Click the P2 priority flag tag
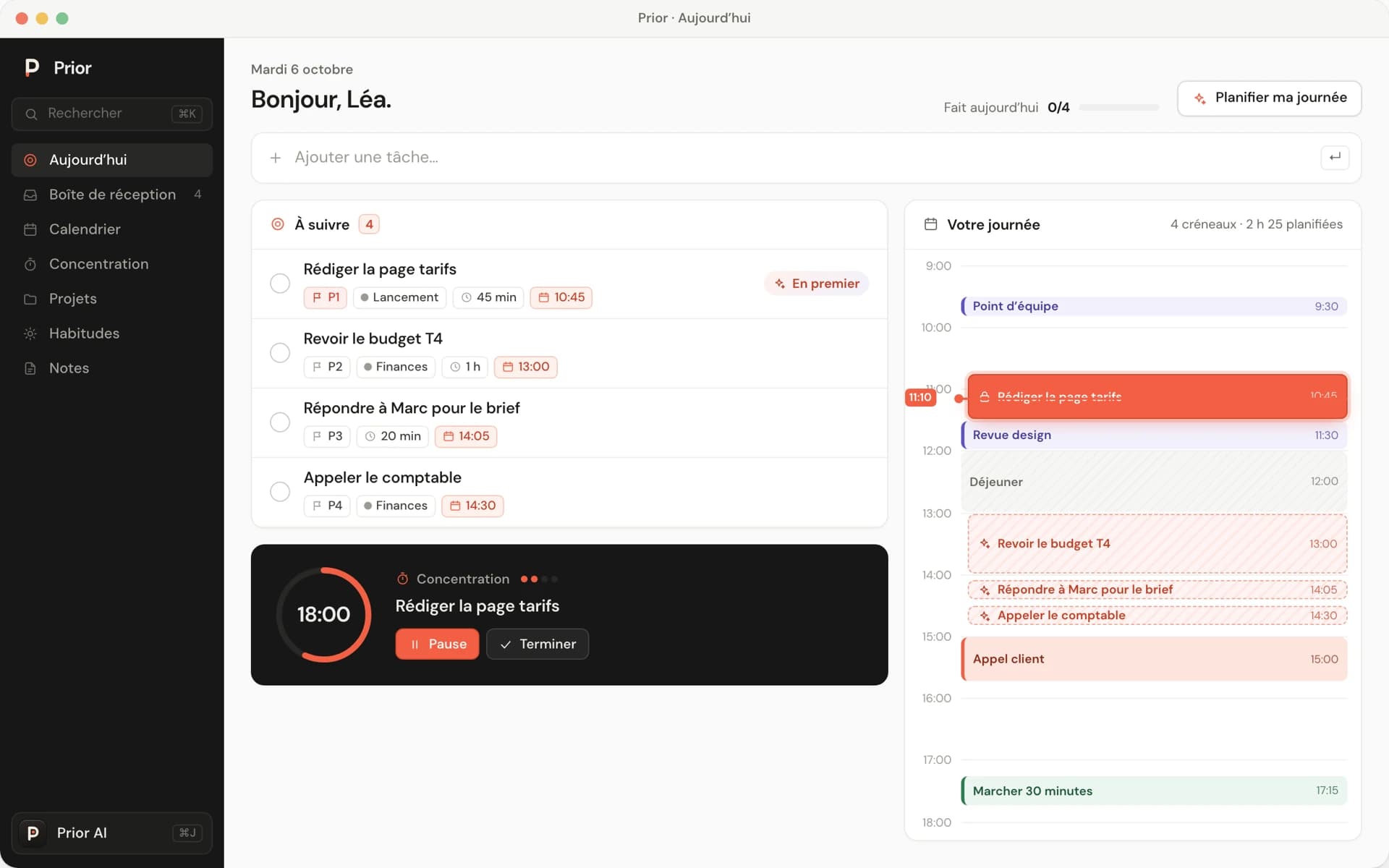This screenshot has width=1389, height=868. [x=327, y=367]
